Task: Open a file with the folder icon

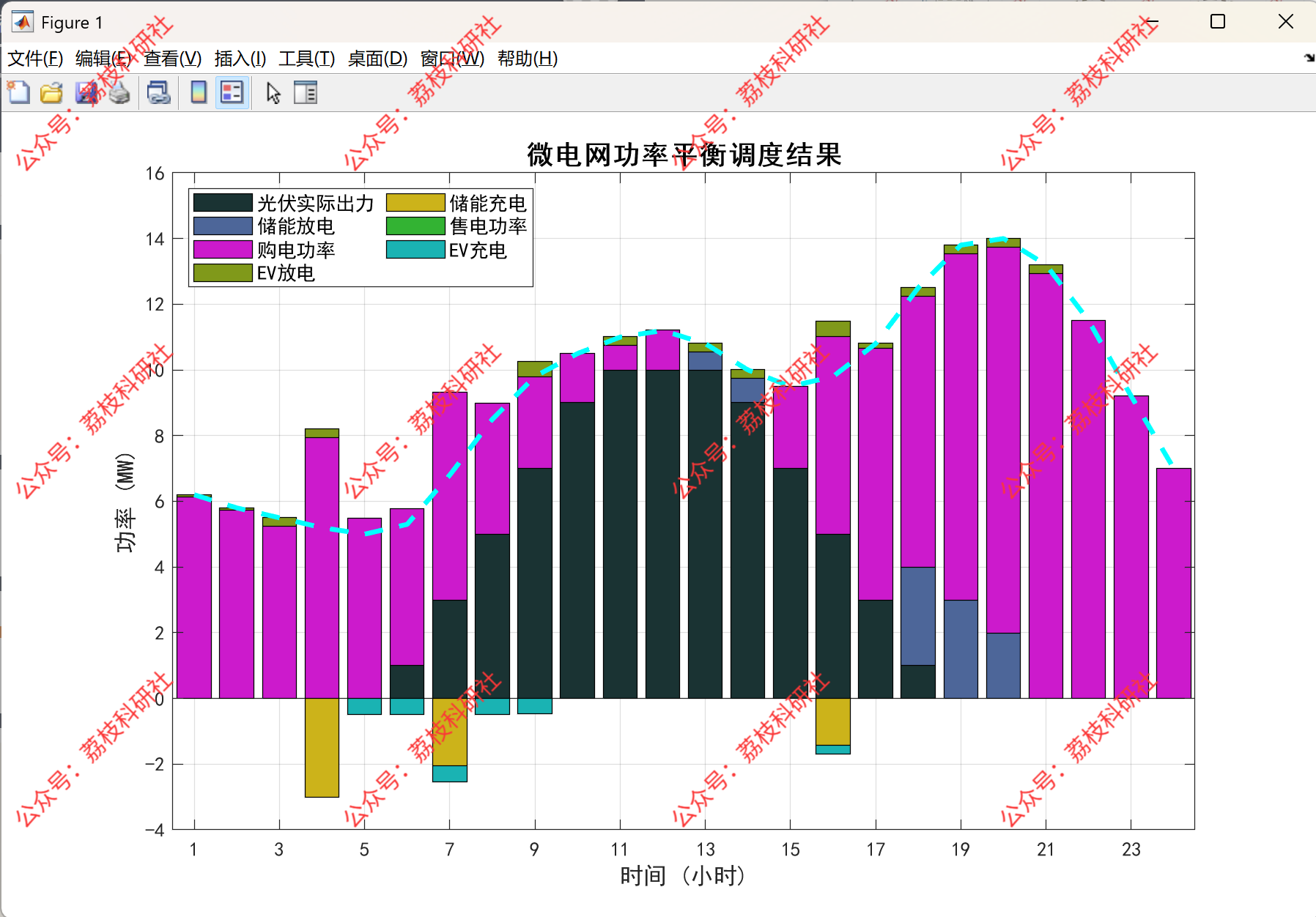Action: tap(51, 93)
